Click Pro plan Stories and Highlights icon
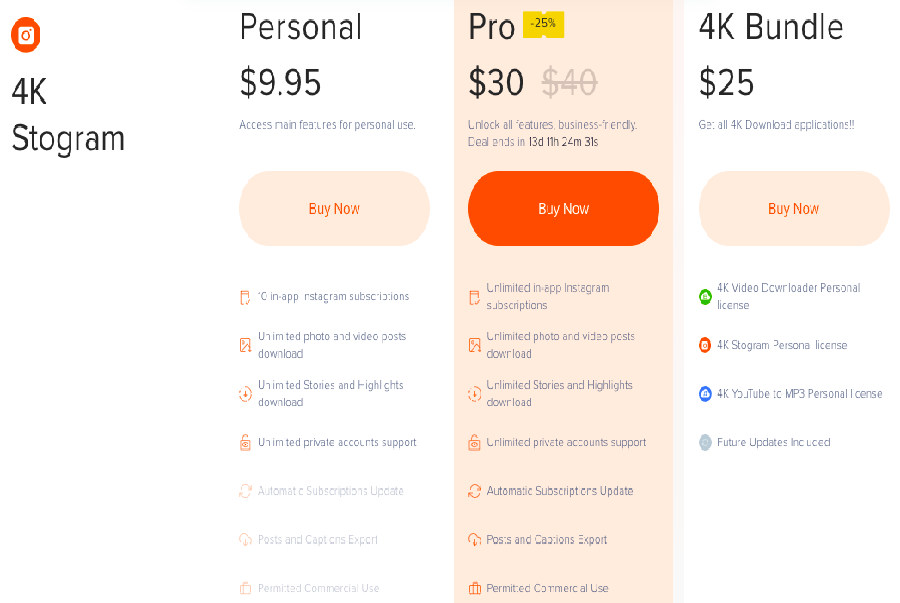This screenshot has width=900, height=603. pos(475,394)
